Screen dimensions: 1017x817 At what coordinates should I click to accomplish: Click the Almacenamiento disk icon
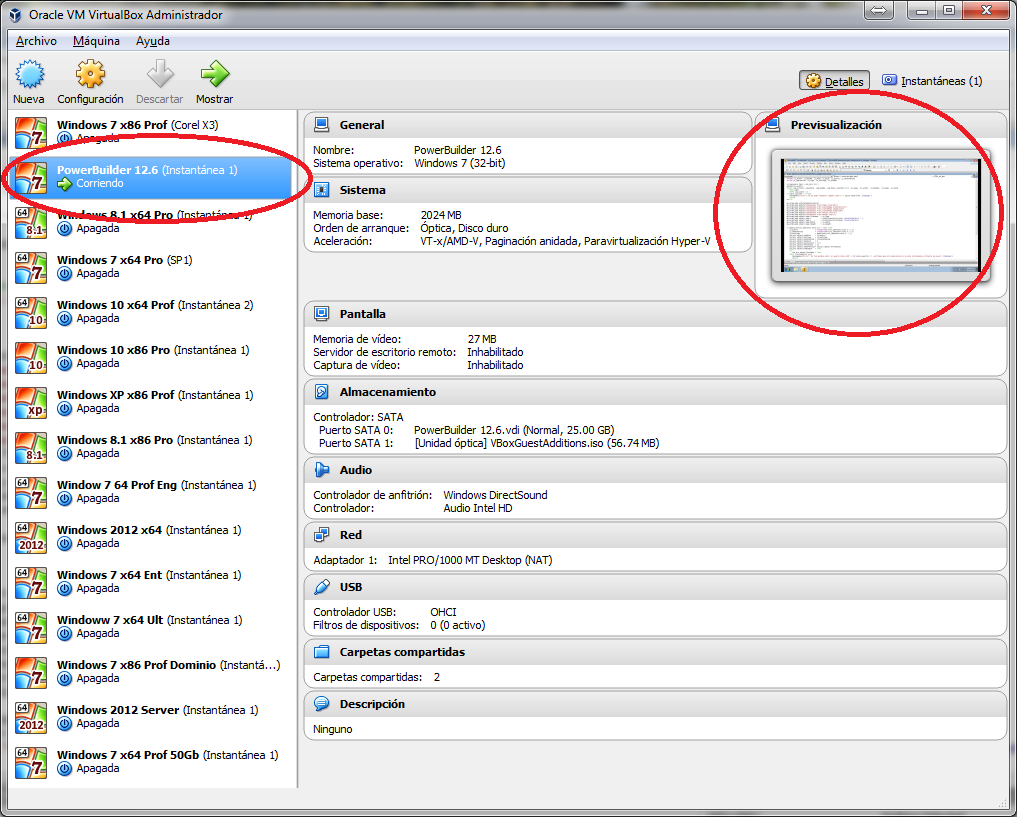coord(320,392)
